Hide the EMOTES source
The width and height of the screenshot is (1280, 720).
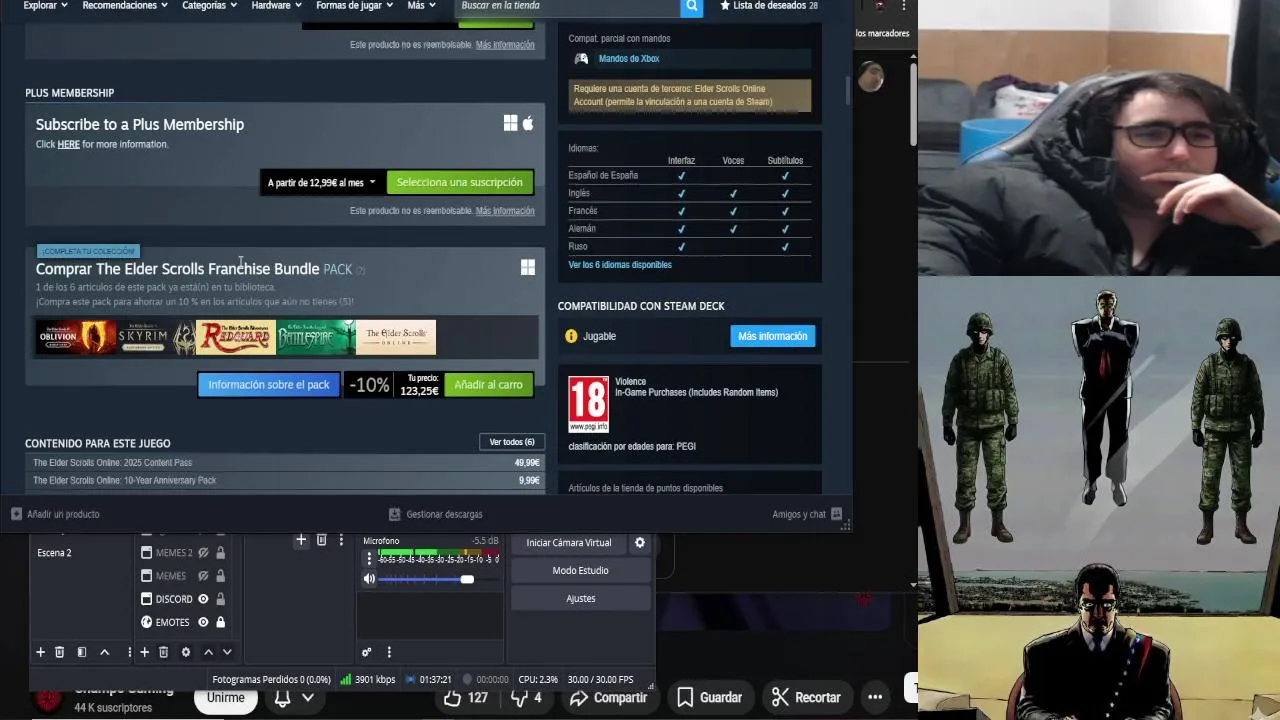203,622
